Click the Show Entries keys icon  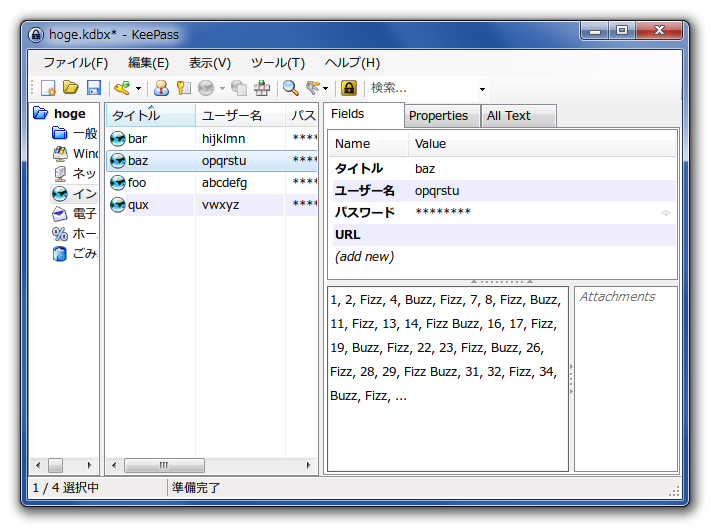313,87
